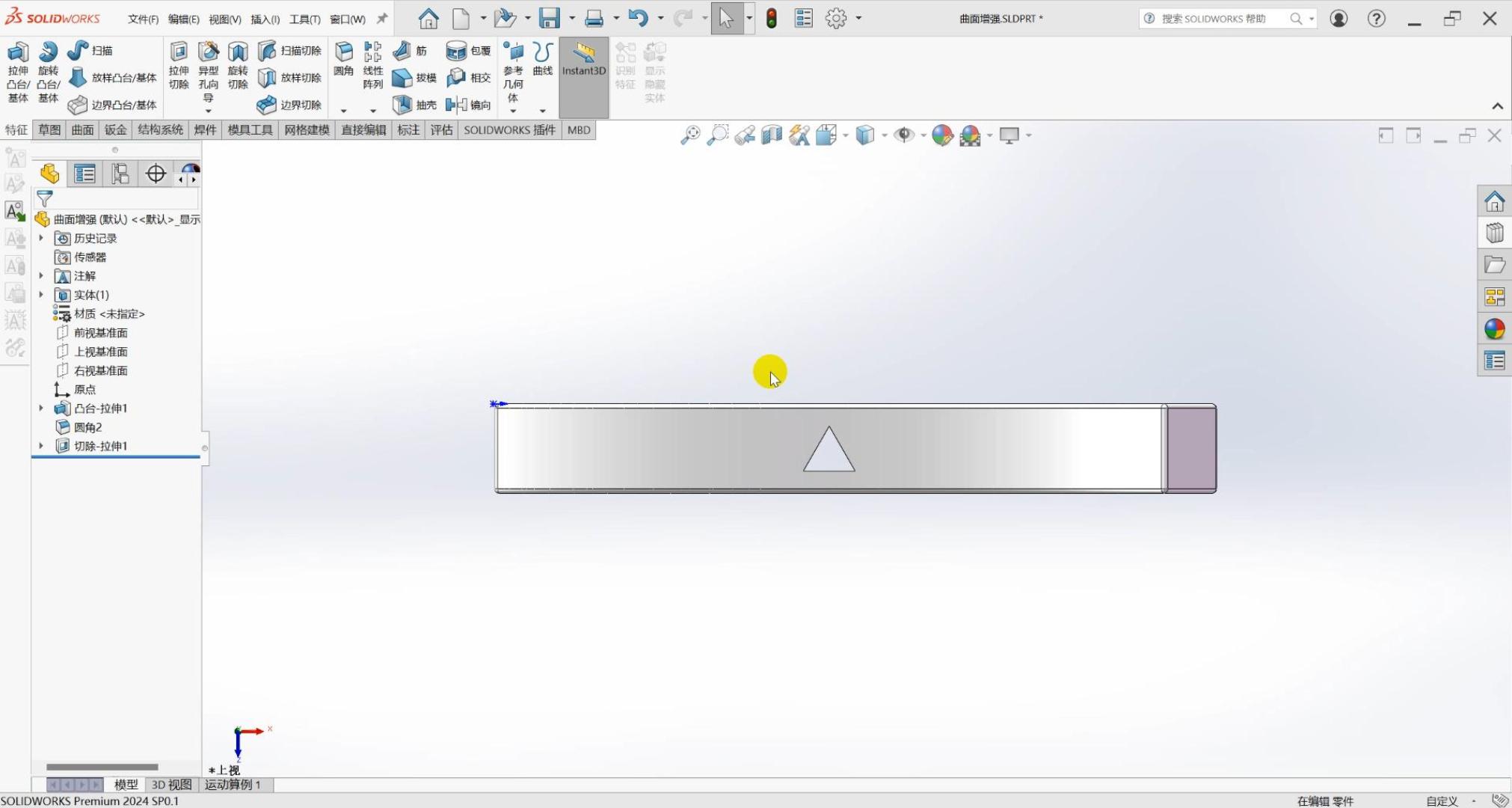Viewport: 1512px width, 808px height.
Task: Open the 工具(T) menu
Action: click(x=304, y=19)
